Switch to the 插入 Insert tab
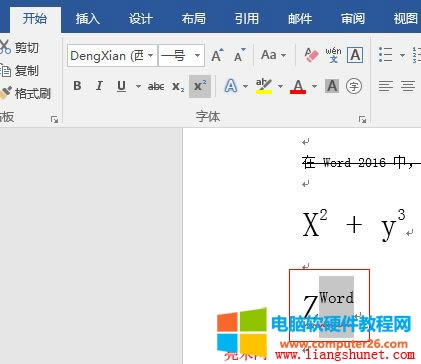This screenshot has width=421, height=364. tap(88, 19)
